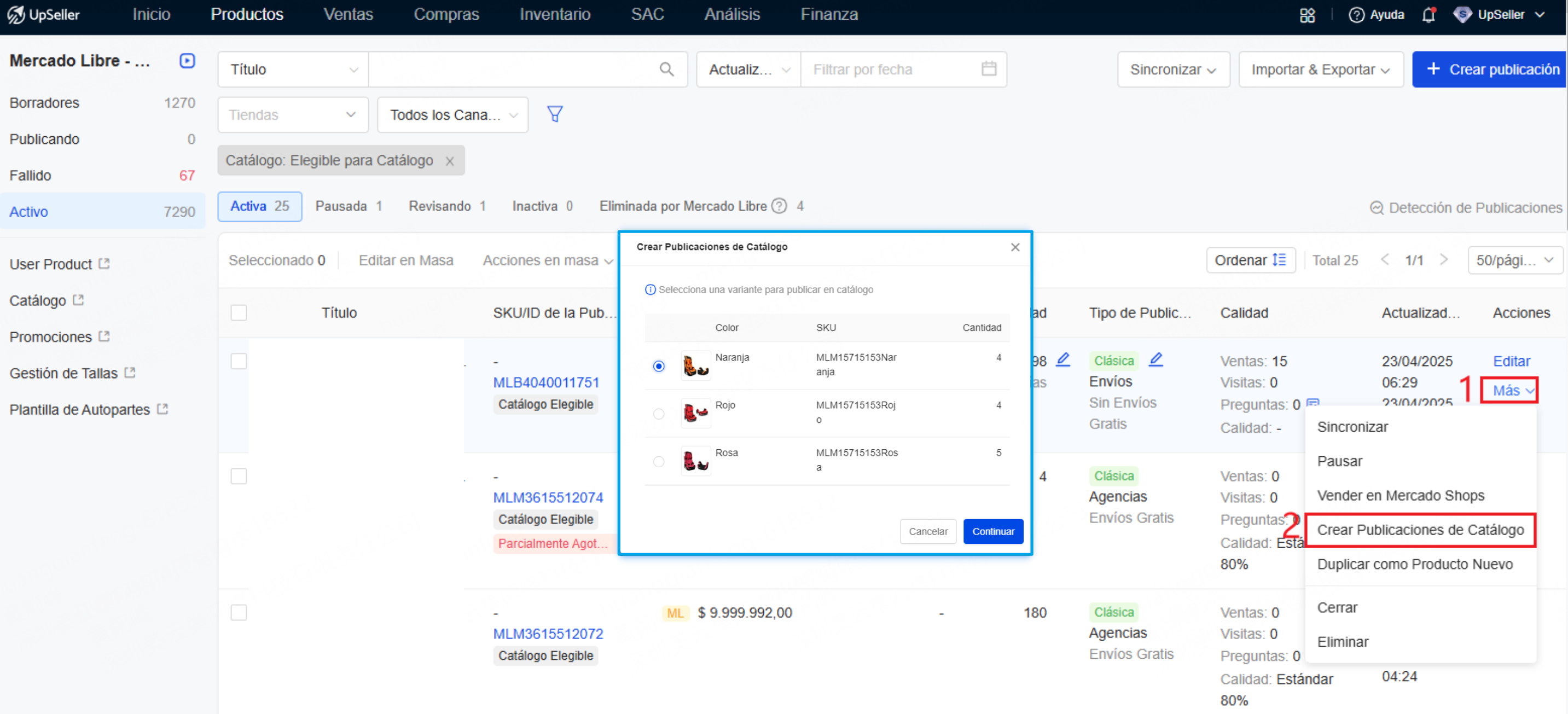Image resolution: width=1568 pixels, height=714 pixels.
Task: Click the Naranja variant thumbnail
Action: [695, 366]
